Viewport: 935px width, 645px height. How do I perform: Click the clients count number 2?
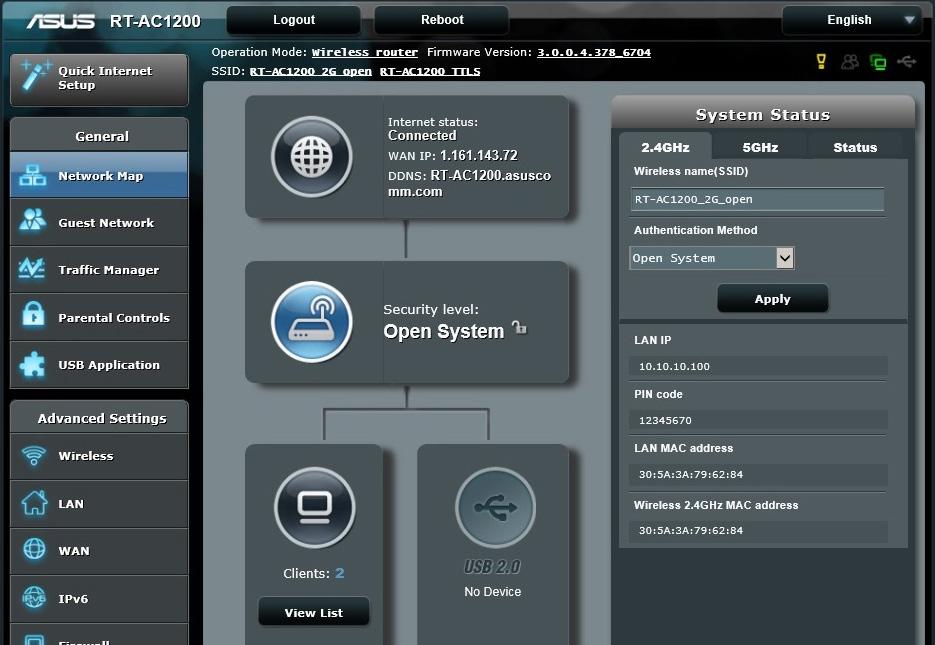tap(339, 573)
